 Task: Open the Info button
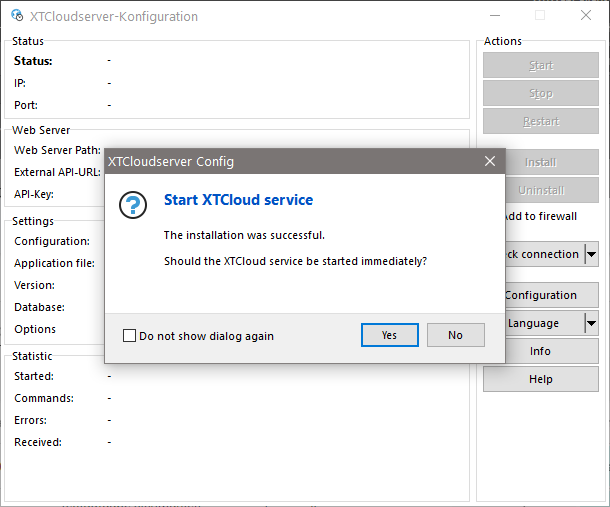tap(552, 351)
